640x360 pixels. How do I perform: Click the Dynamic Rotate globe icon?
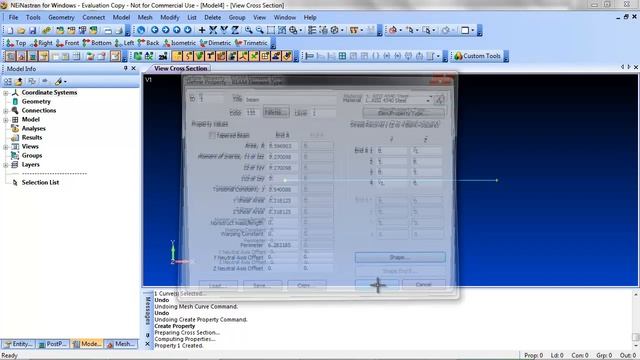[141, 30]
